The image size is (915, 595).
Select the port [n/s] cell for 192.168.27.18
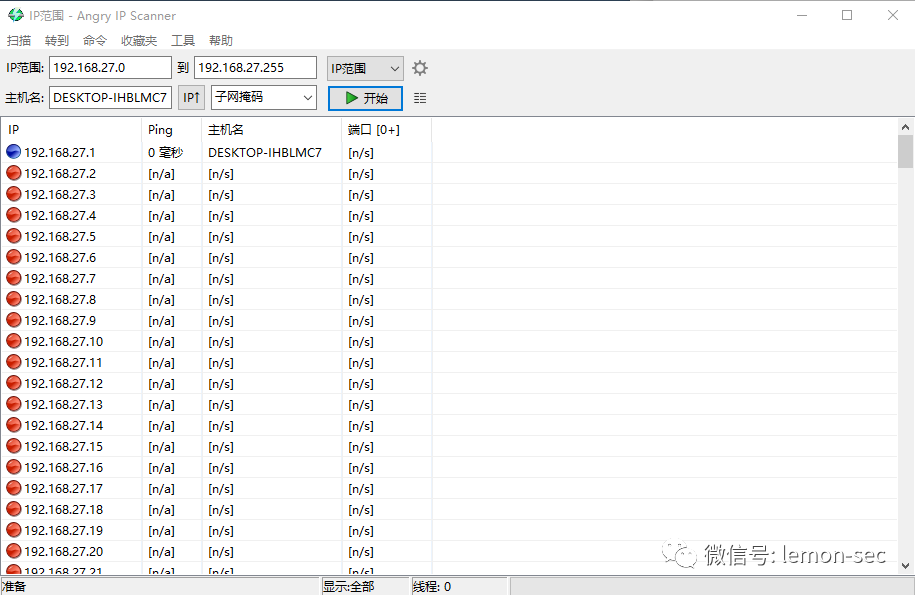361,510
